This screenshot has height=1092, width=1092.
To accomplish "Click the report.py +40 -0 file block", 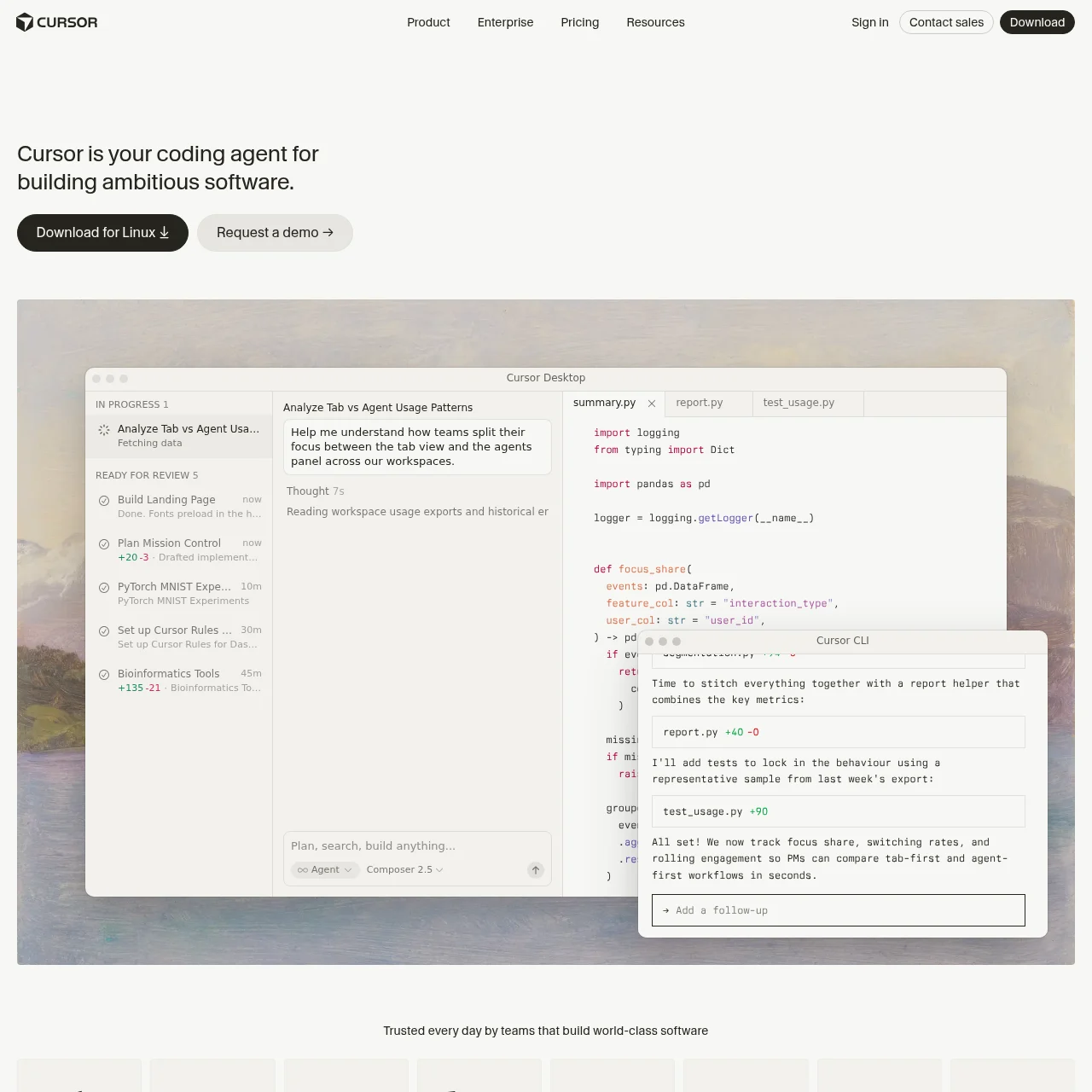I will (839, 732).
